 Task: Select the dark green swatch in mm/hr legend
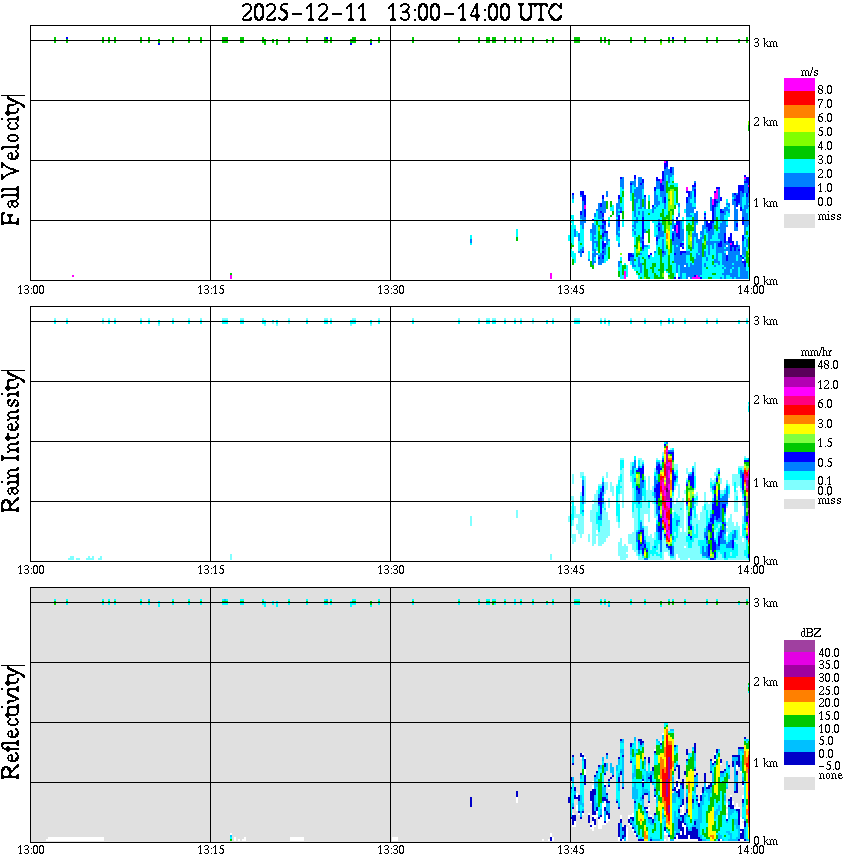(799, 447)
